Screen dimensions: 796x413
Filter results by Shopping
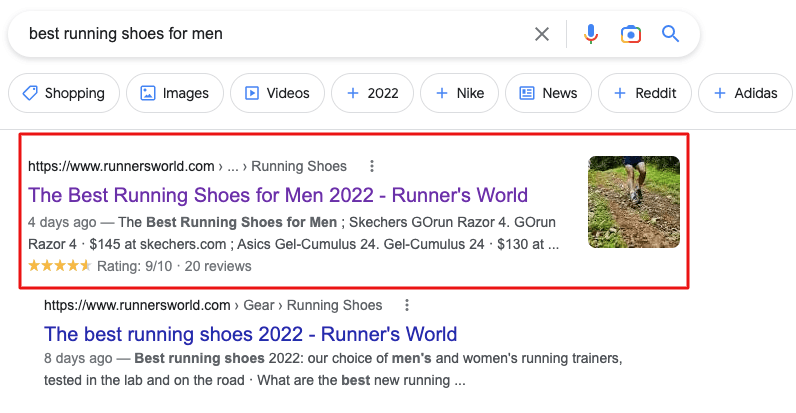[64, 93]
